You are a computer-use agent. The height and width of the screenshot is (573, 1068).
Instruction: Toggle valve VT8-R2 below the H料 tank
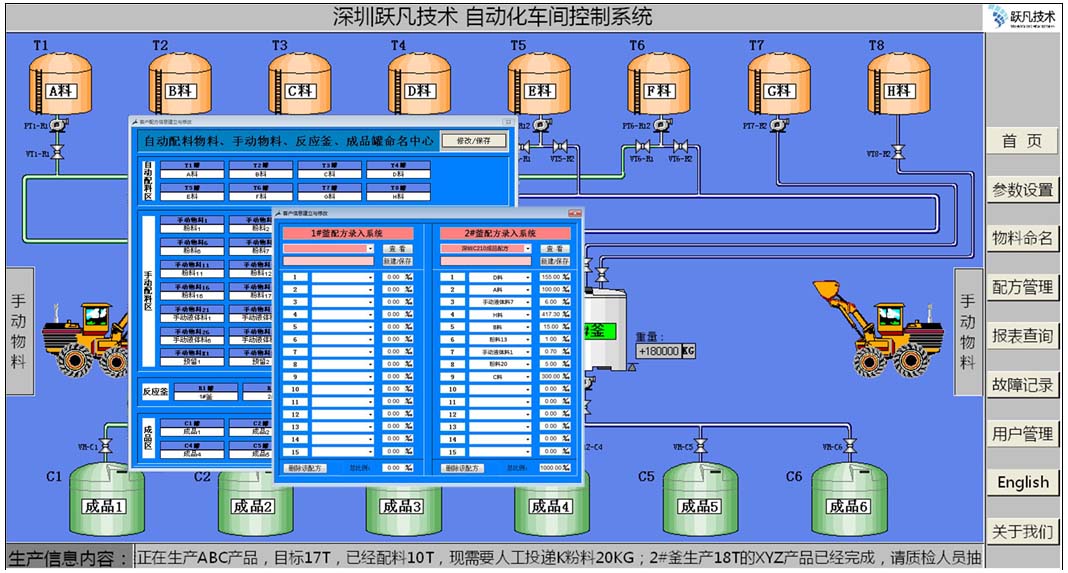pos(898,153)
